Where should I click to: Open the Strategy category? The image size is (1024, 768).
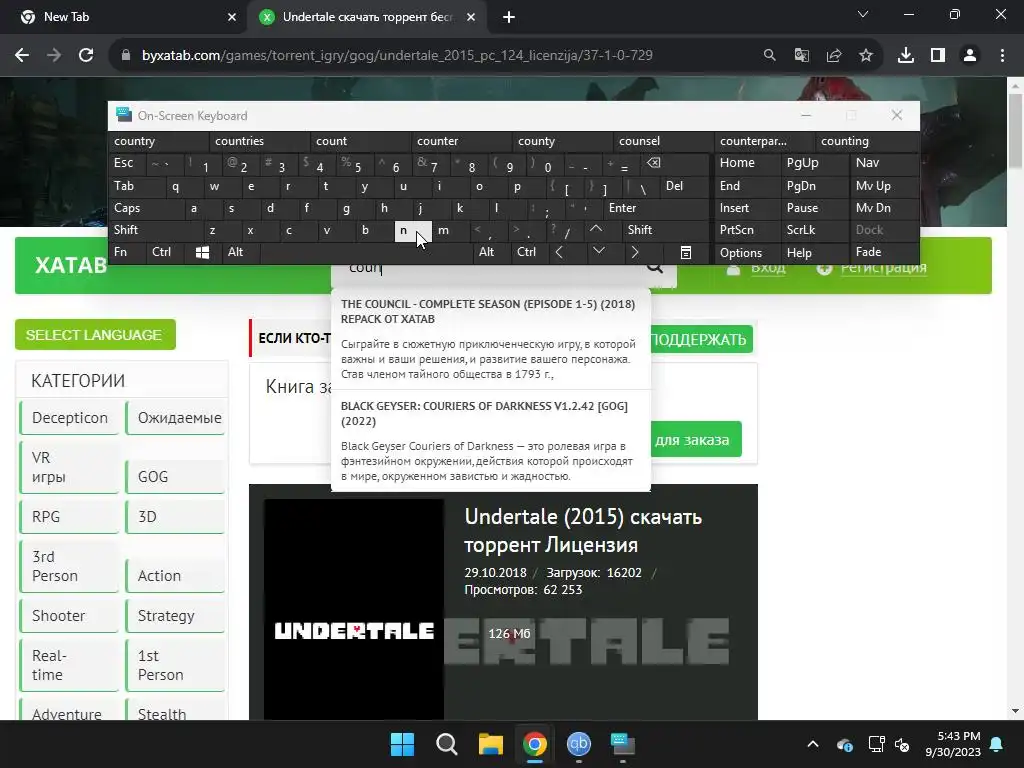(x=175, y=616)
